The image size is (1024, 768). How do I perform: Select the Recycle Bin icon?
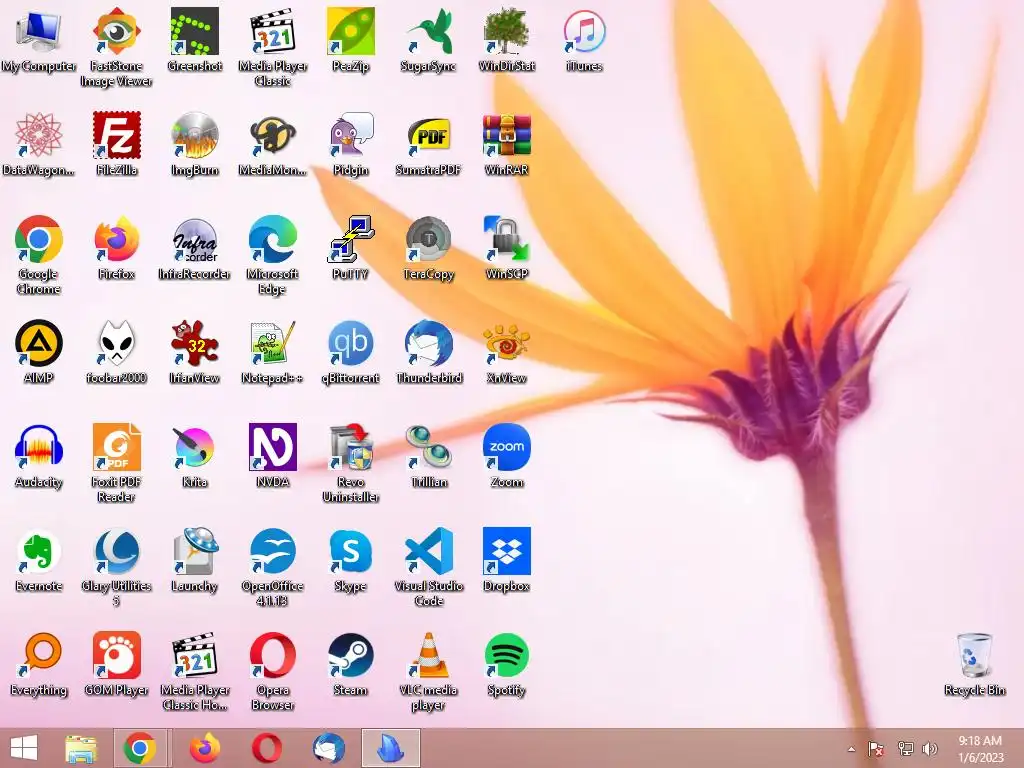(974, 654)
